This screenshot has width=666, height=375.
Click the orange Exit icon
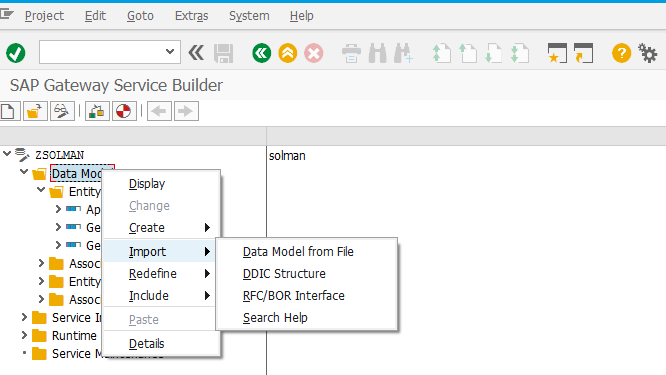(x=288, y=53)
